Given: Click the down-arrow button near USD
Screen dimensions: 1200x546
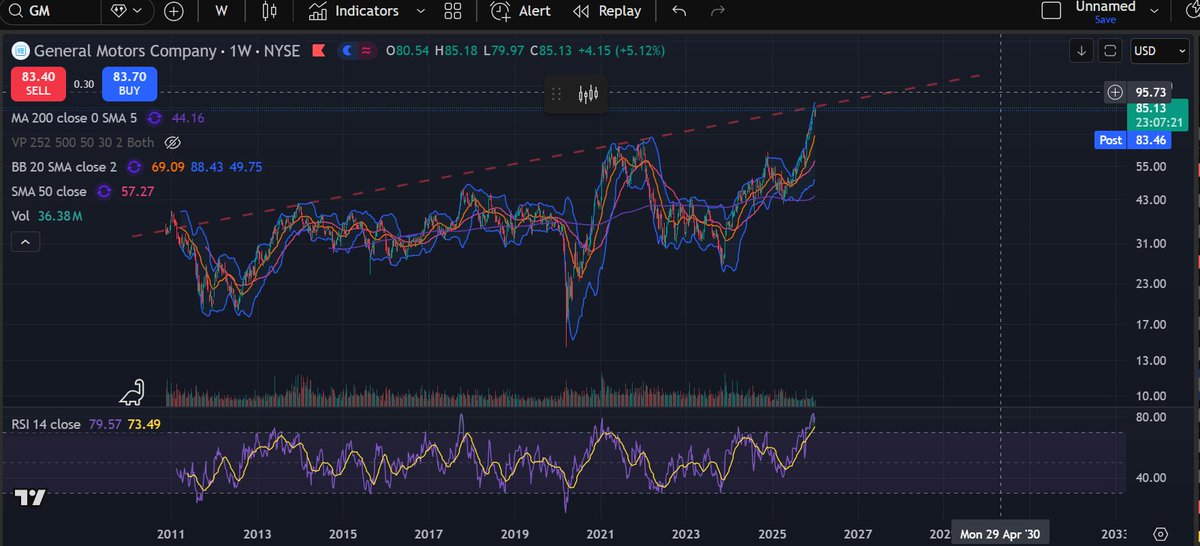Looking at the screenshot, I should [x=1081, y=50].
